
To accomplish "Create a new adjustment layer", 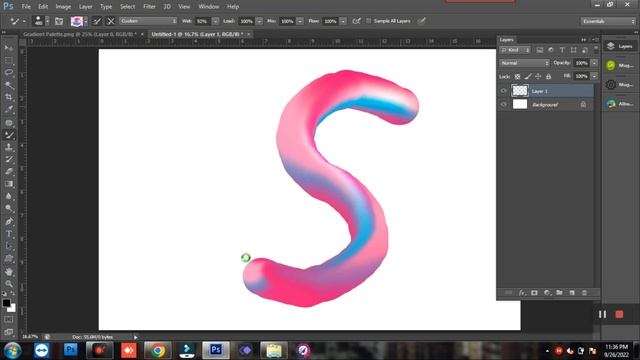I will pyautogui.click(x=547, y=293).
